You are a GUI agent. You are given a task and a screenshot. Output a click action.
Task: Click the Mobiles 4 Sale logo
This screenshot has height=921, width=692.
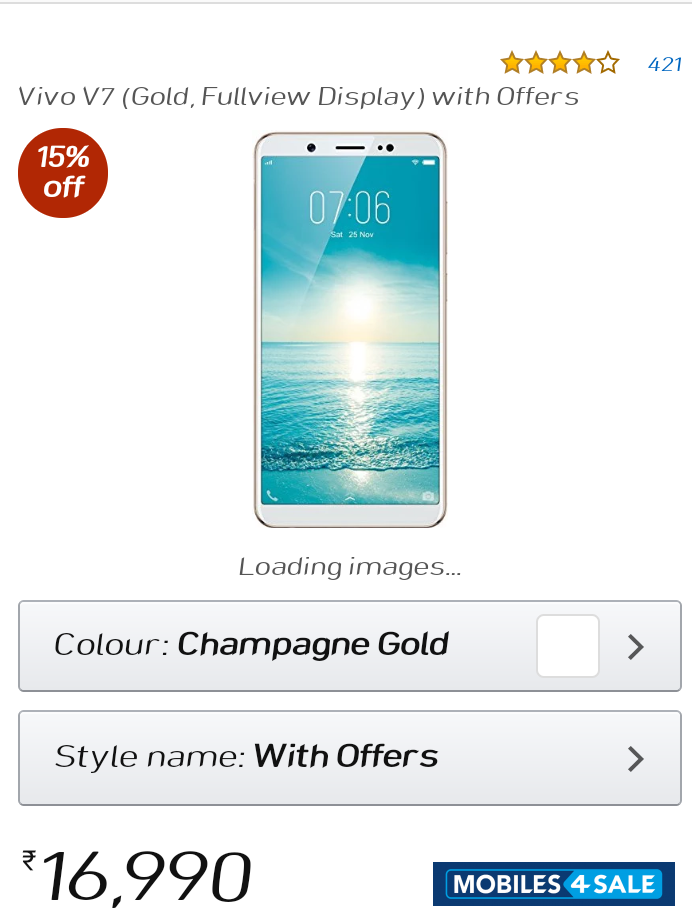pyautogui.click(x=554, y=884)
